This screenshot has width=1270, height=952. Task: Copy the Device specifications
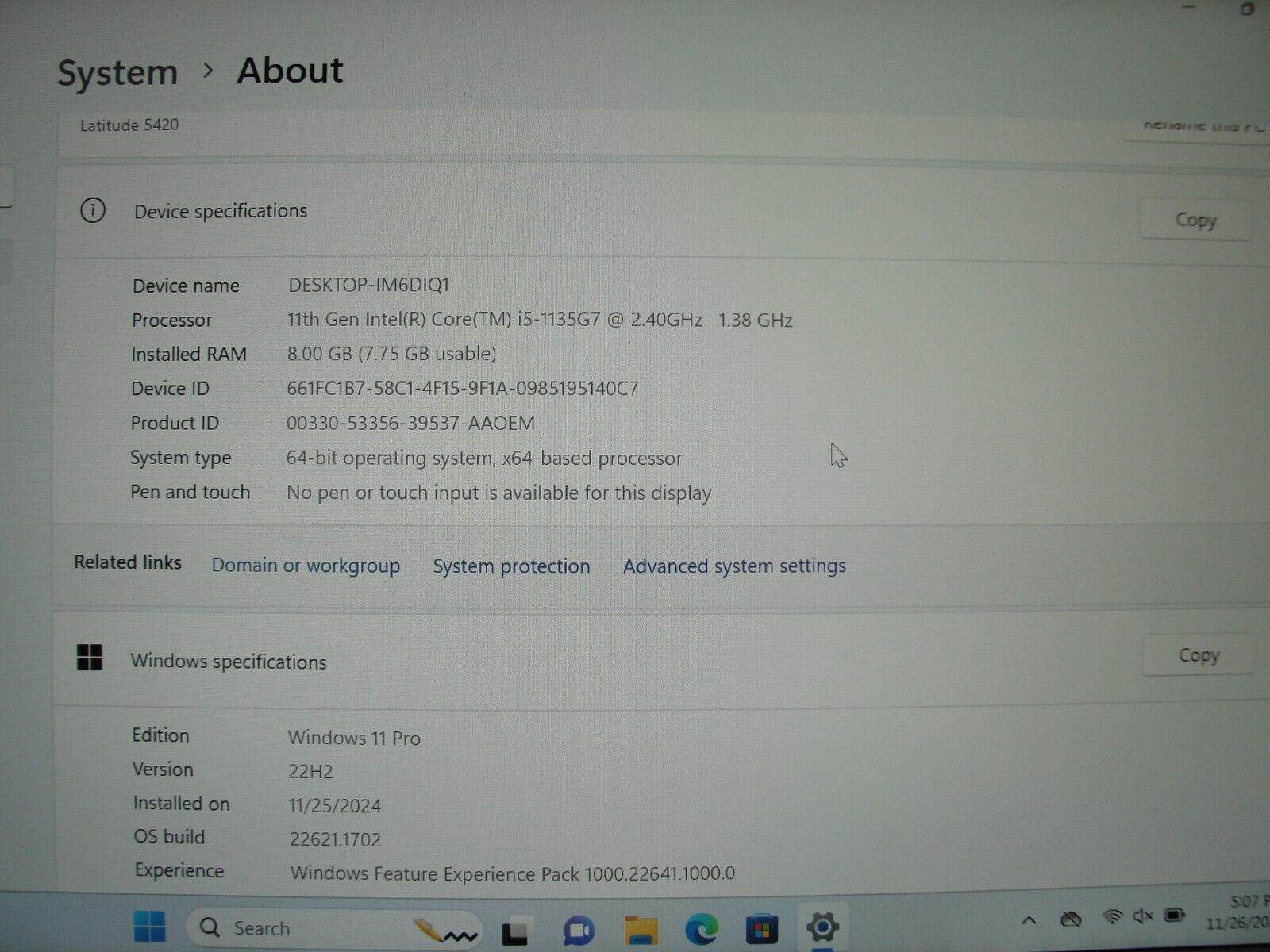(1195, 220)
